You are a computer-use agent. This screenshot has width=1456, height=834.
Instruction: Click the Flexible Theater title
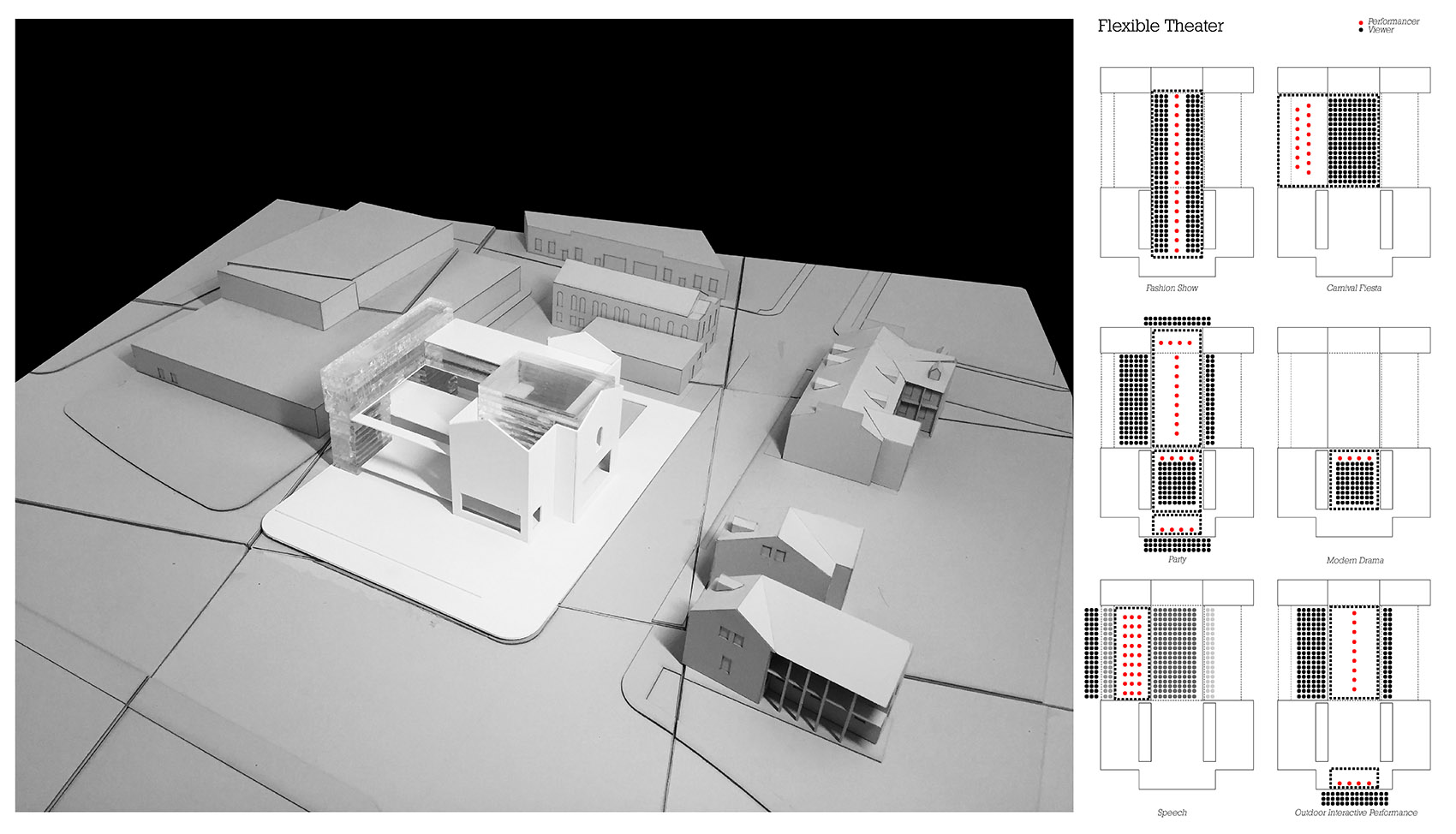(x=1161, y=27)
